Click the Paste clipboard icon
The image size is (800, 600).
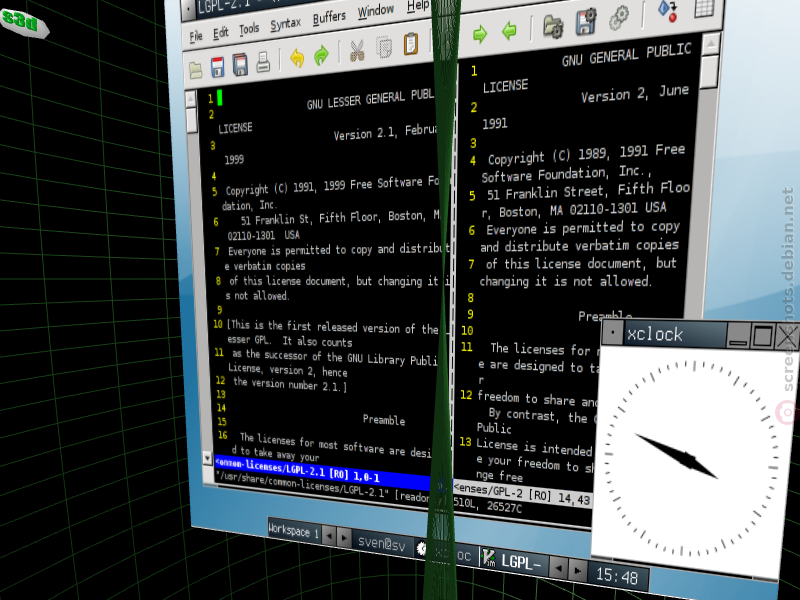(x=411, y=43)
